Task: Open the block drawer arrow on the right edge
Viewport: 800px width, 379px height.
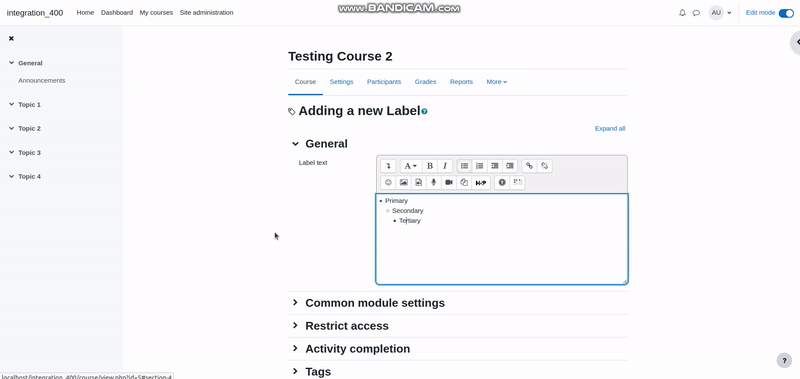Action: pyautogui.click(x=795, y=42)
